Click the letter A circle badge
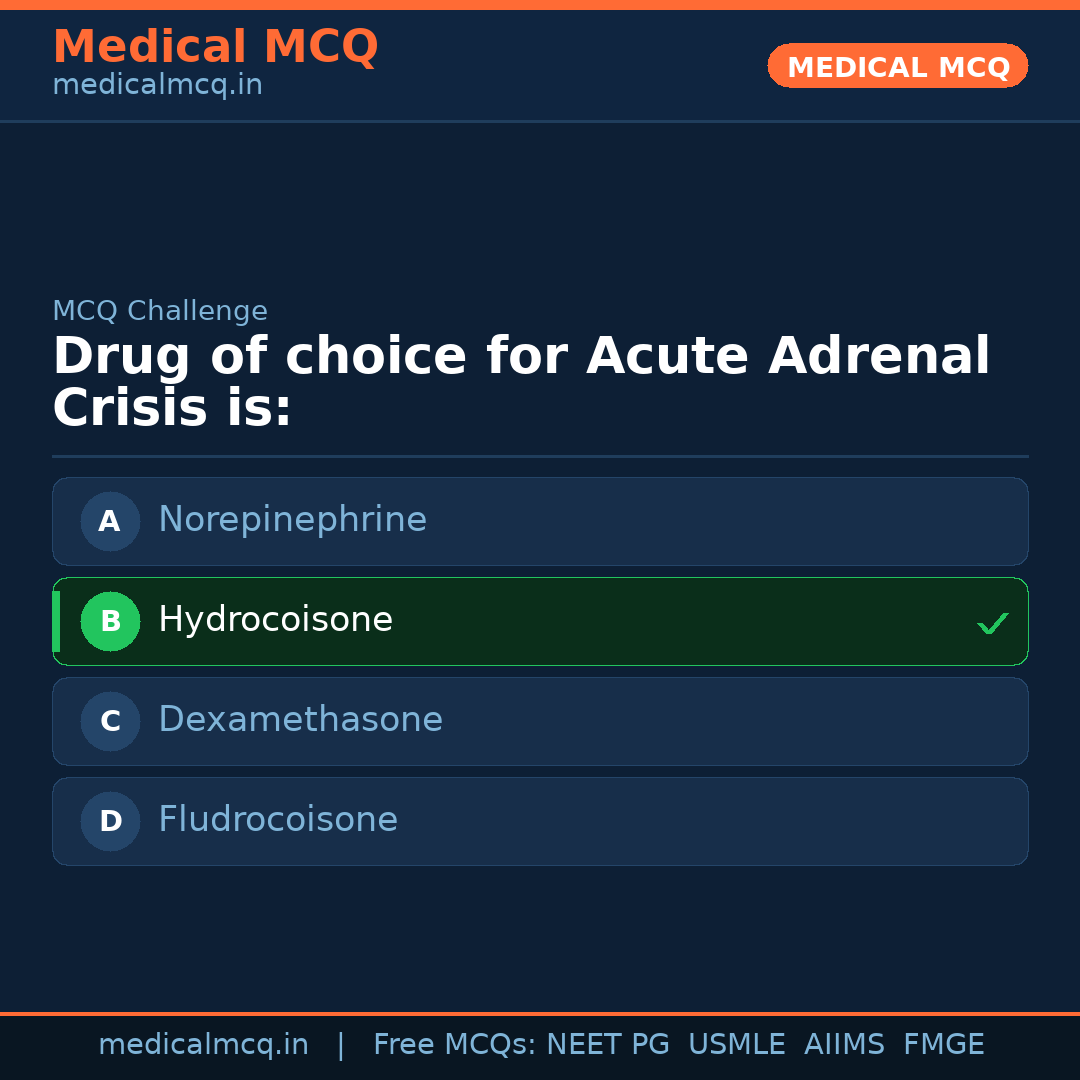Viewport: 1080px width, 1080px height. pyautogui.click(x=110, y=521)
